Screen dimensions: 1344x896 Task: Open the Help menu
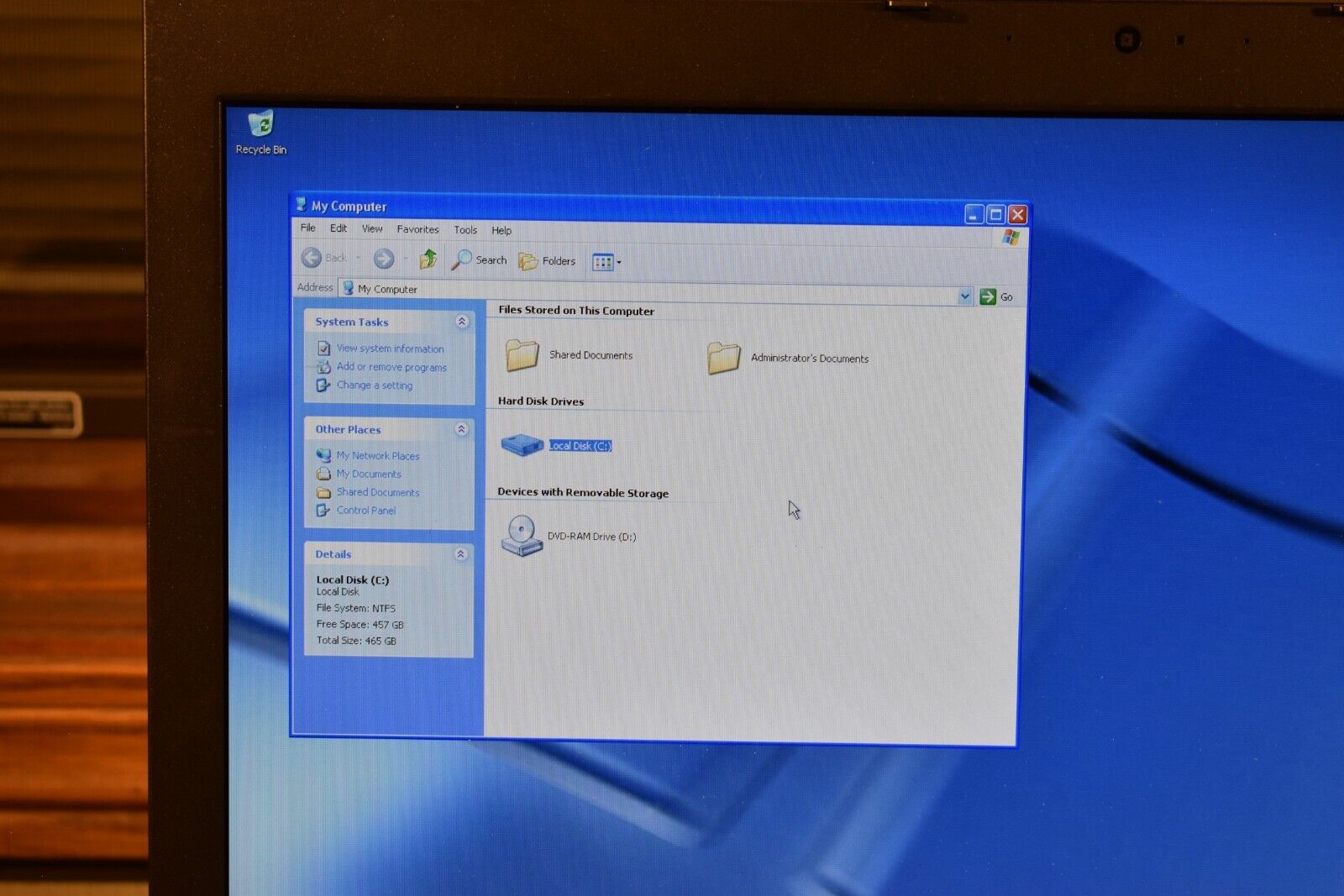pyautogui.click(x=501, y=231)
